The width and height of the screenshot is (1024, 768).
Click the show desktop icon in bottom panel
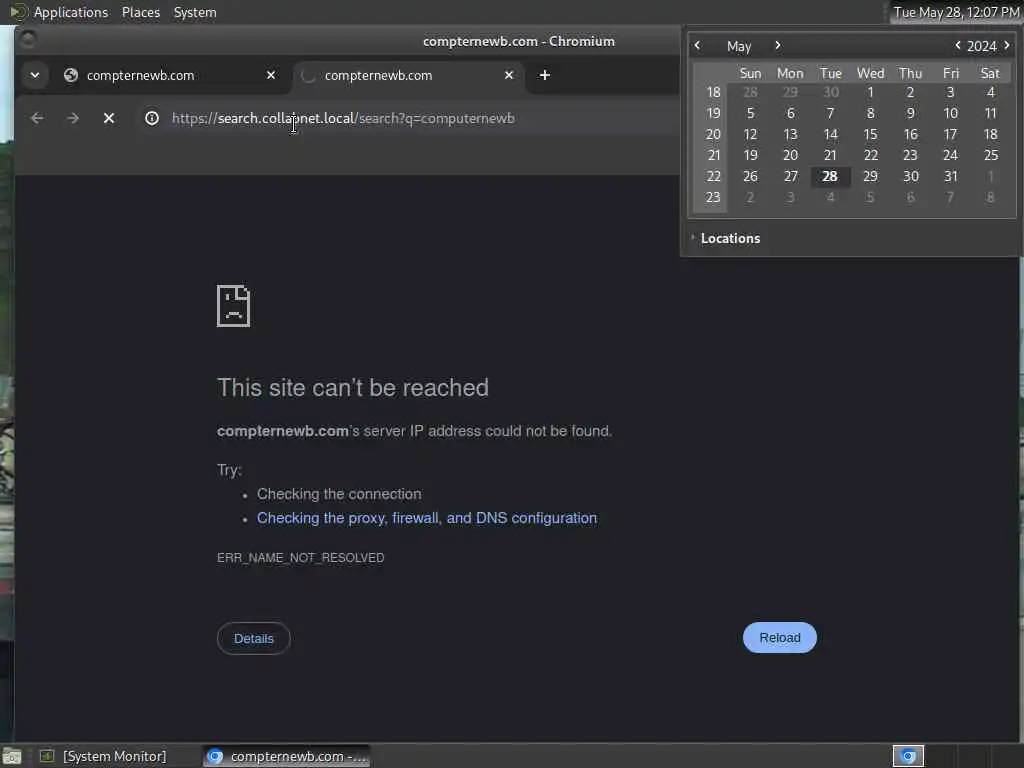(12, 757)
